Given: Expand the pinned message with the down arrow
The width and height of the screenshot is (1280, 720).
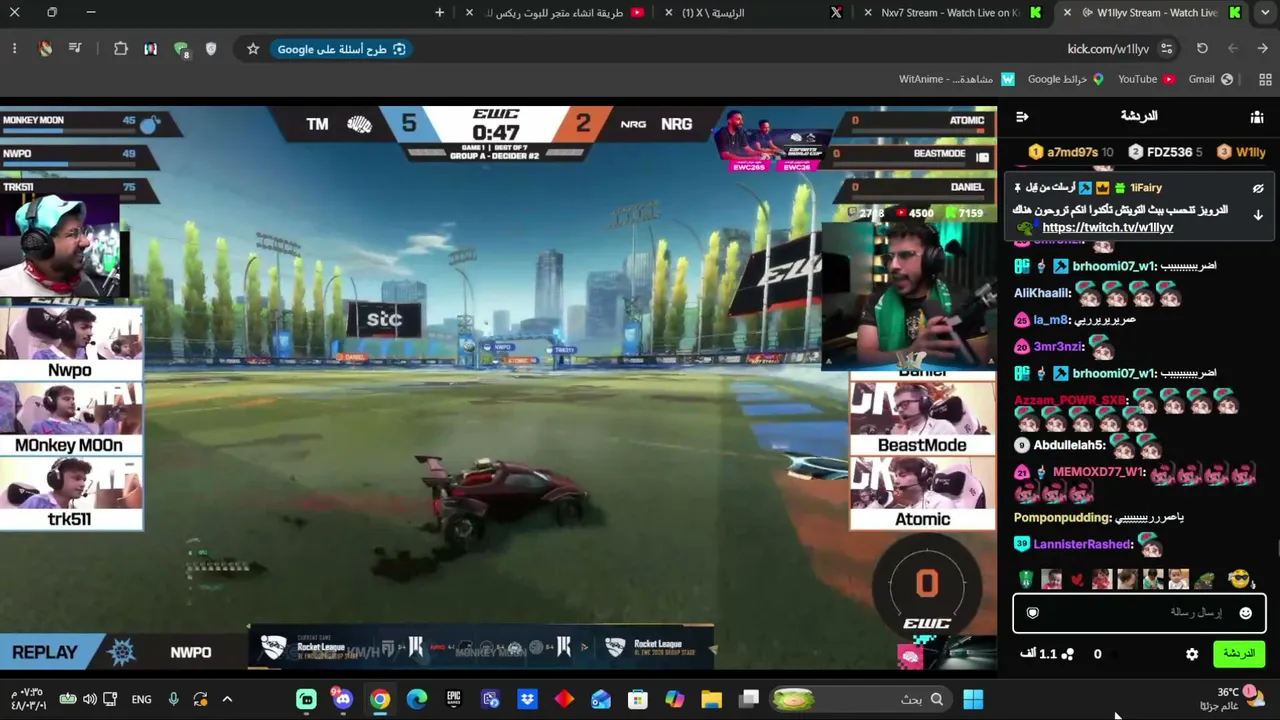Looking at the screenshot, I should pyautogui.click(x=1258, y=215).
